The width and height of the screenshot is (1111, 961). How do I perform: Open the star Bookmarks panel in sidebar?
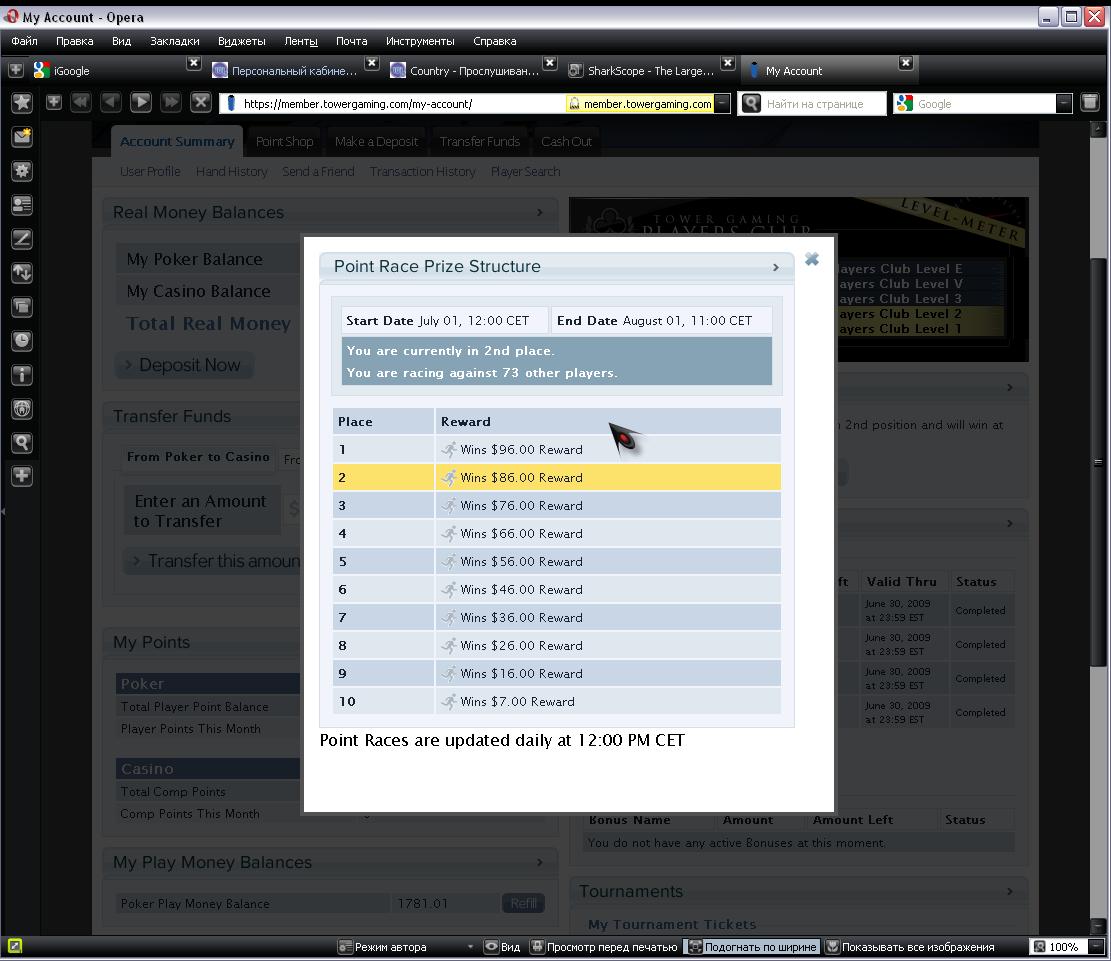click(x=21, y=102)
